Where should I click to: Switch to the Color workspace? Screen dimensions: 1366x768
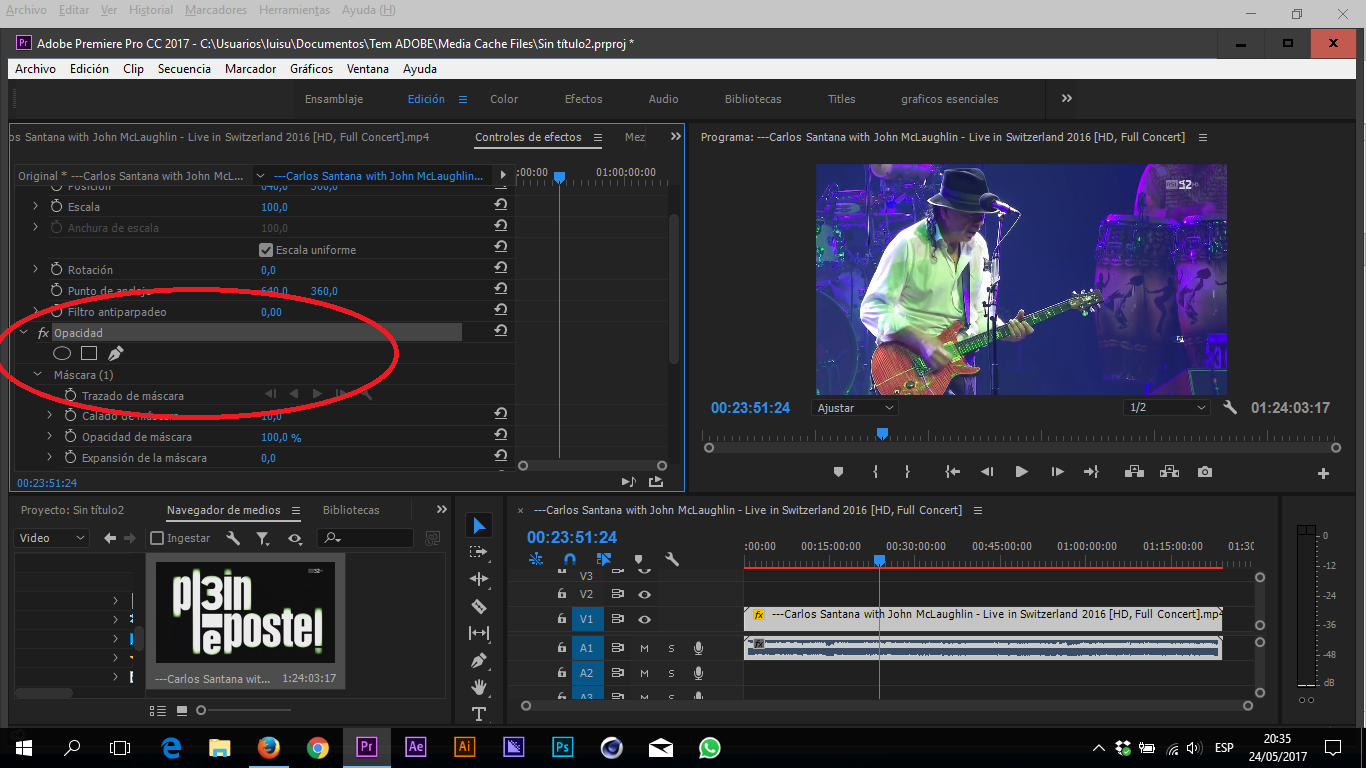[x=504, y=99]
